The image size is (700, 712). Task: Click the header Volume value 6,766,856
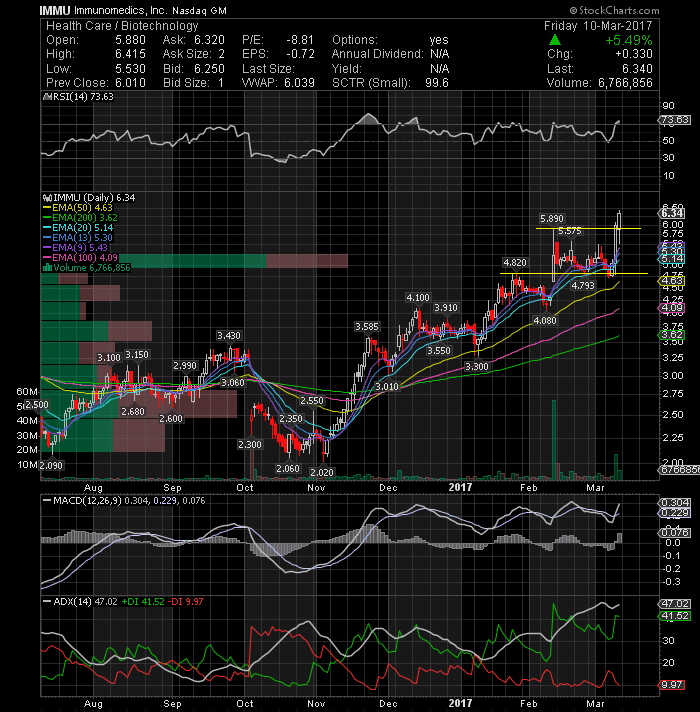pyautogui.click(x=625, y=83)
